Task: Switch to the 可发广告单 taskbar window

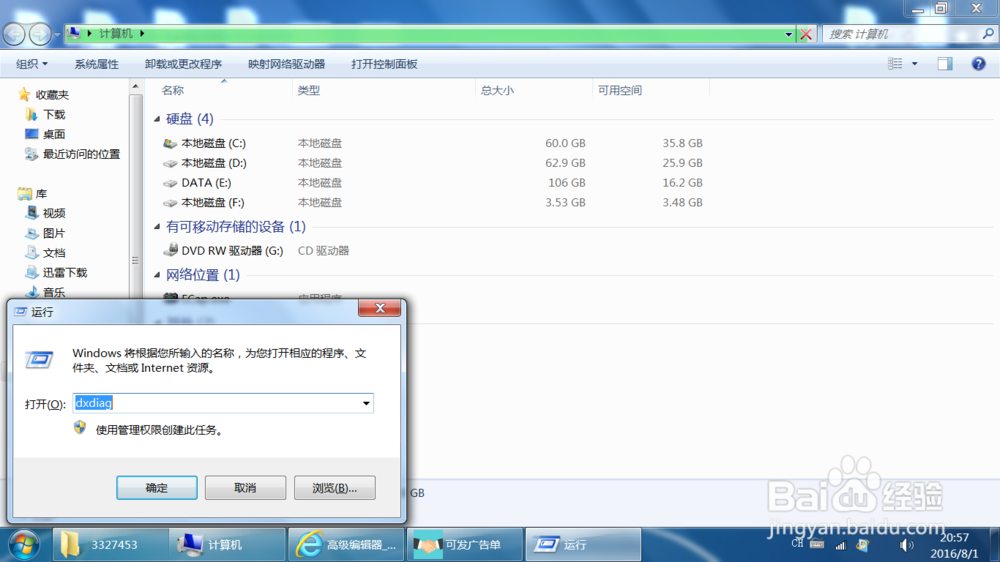Action: click(465, 545)
